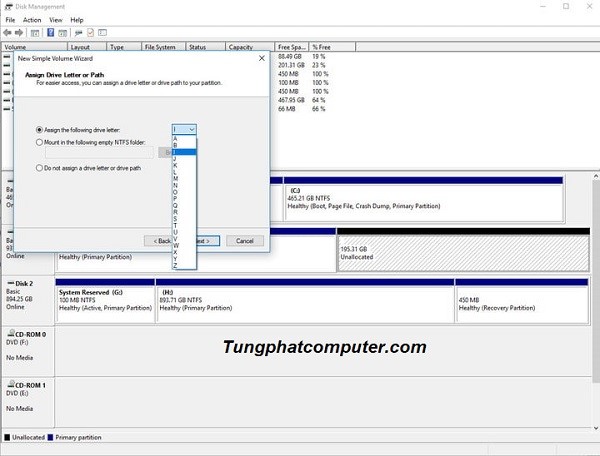This screenshot has width=600, height=456.
Task: Click the Properties checkmark toolbar icon
Action: click(x=90, y=33)
